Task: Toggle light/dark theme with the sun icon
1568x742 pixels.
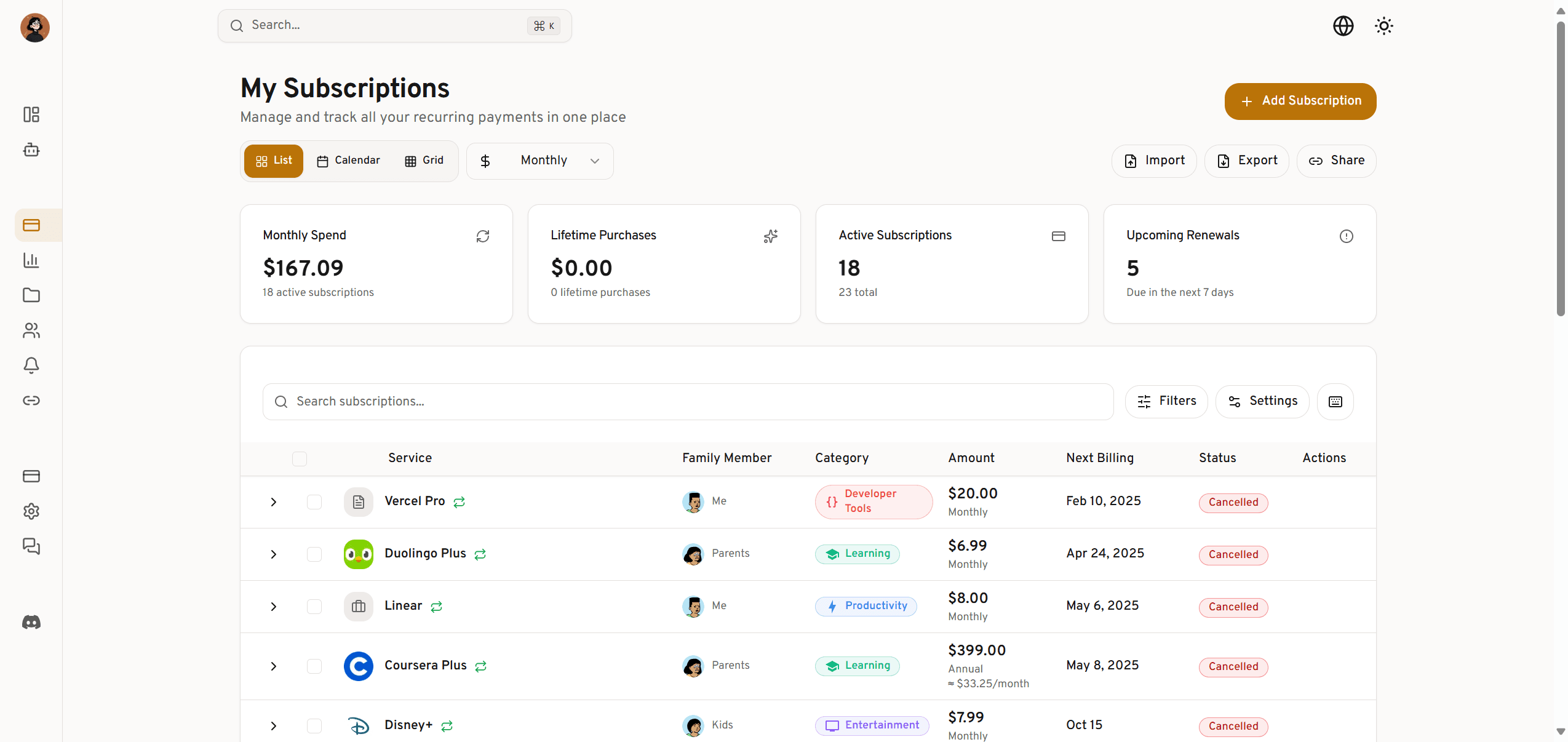Action: [x=1384, y=26]
